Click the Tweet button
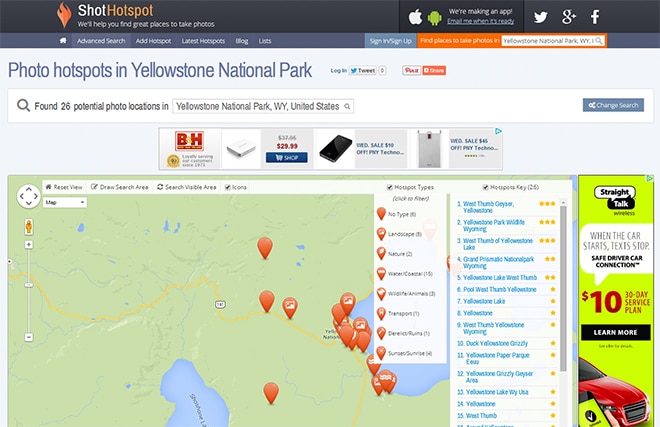This screenshot has width=660, height=427. point(362,70)
